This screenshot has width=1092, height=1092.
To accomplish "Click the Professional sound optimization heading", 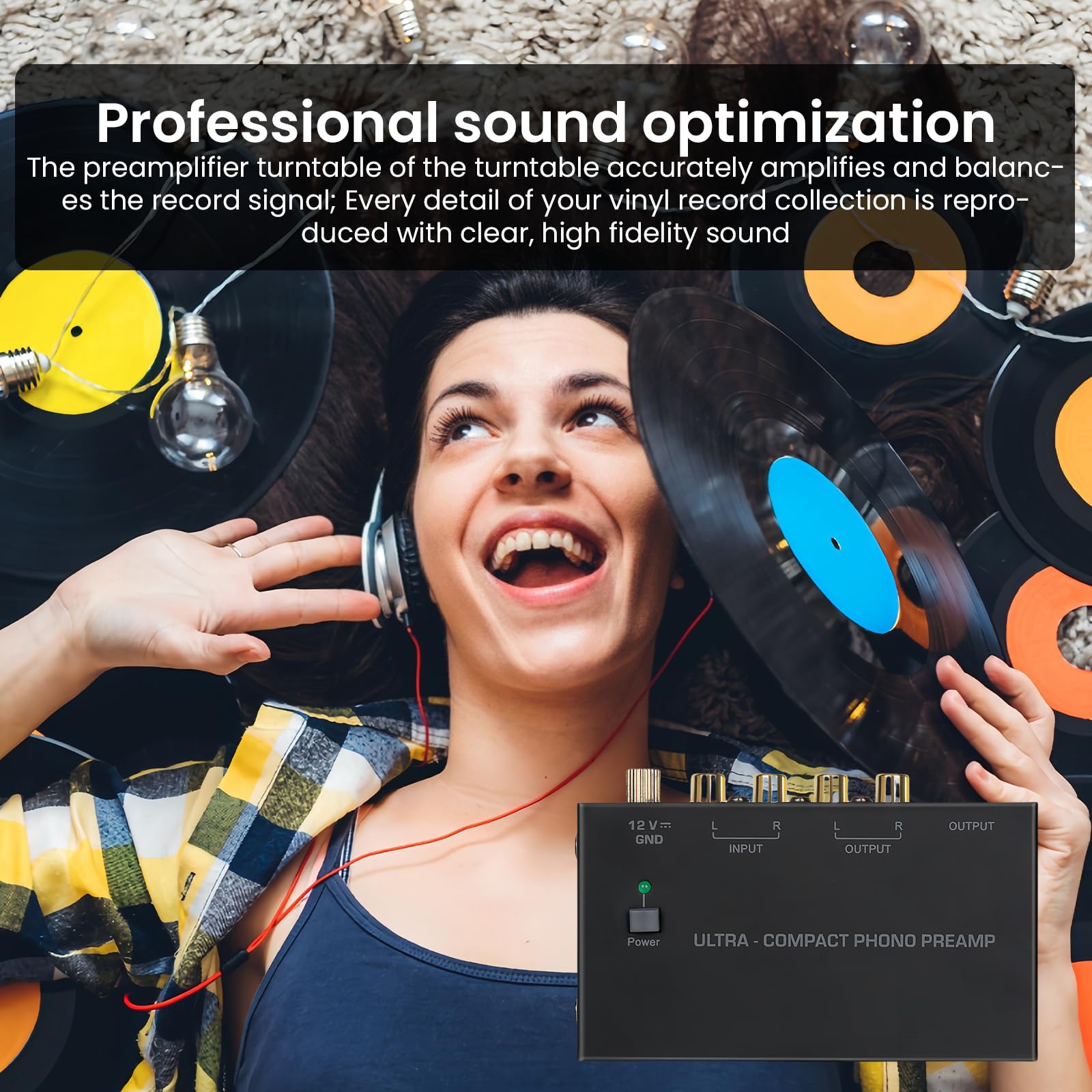I will 545,123.
